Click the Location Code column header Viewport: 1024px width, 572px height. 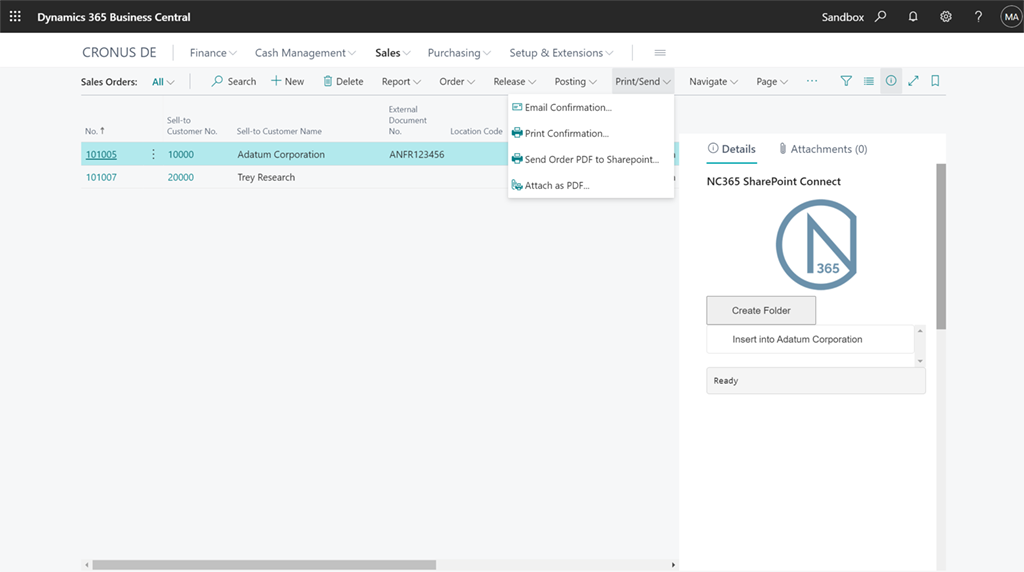[476, 131]
